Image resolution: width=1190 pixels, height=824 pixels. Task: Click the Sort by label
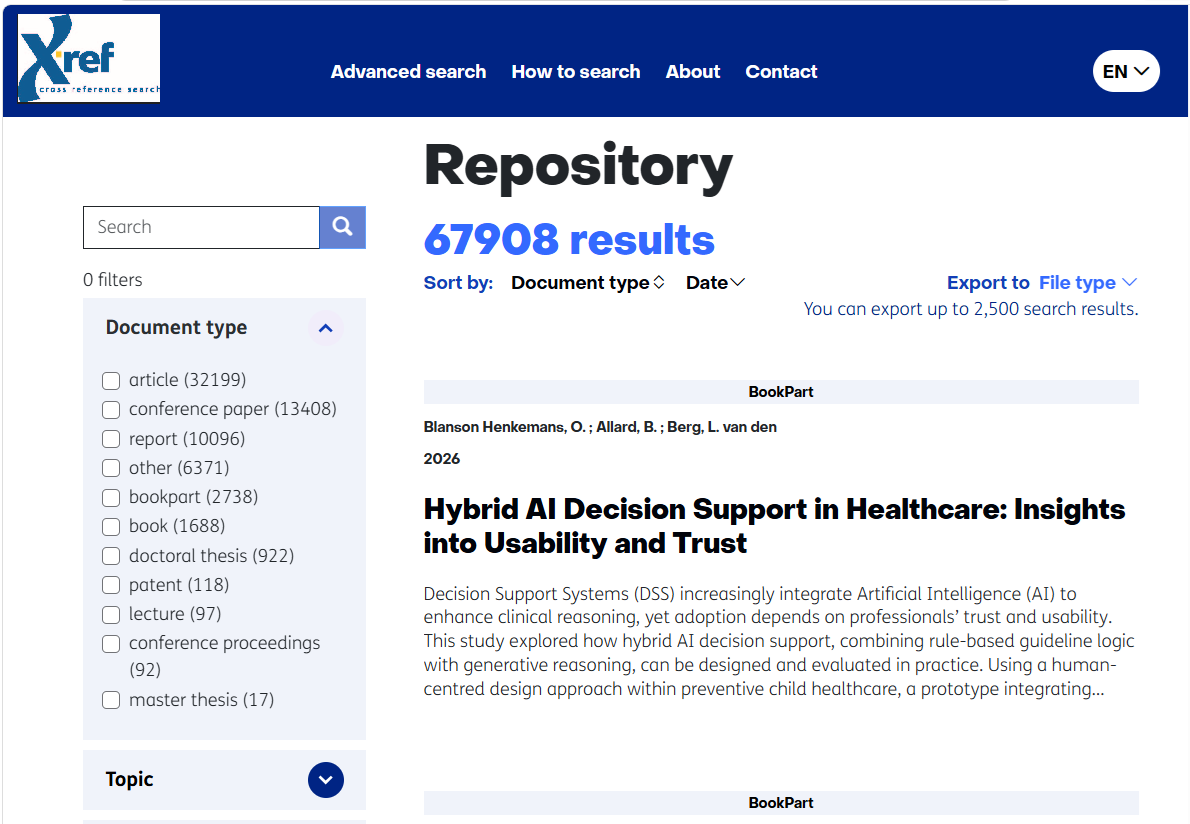pyautogui.click(x=458, y=282)
